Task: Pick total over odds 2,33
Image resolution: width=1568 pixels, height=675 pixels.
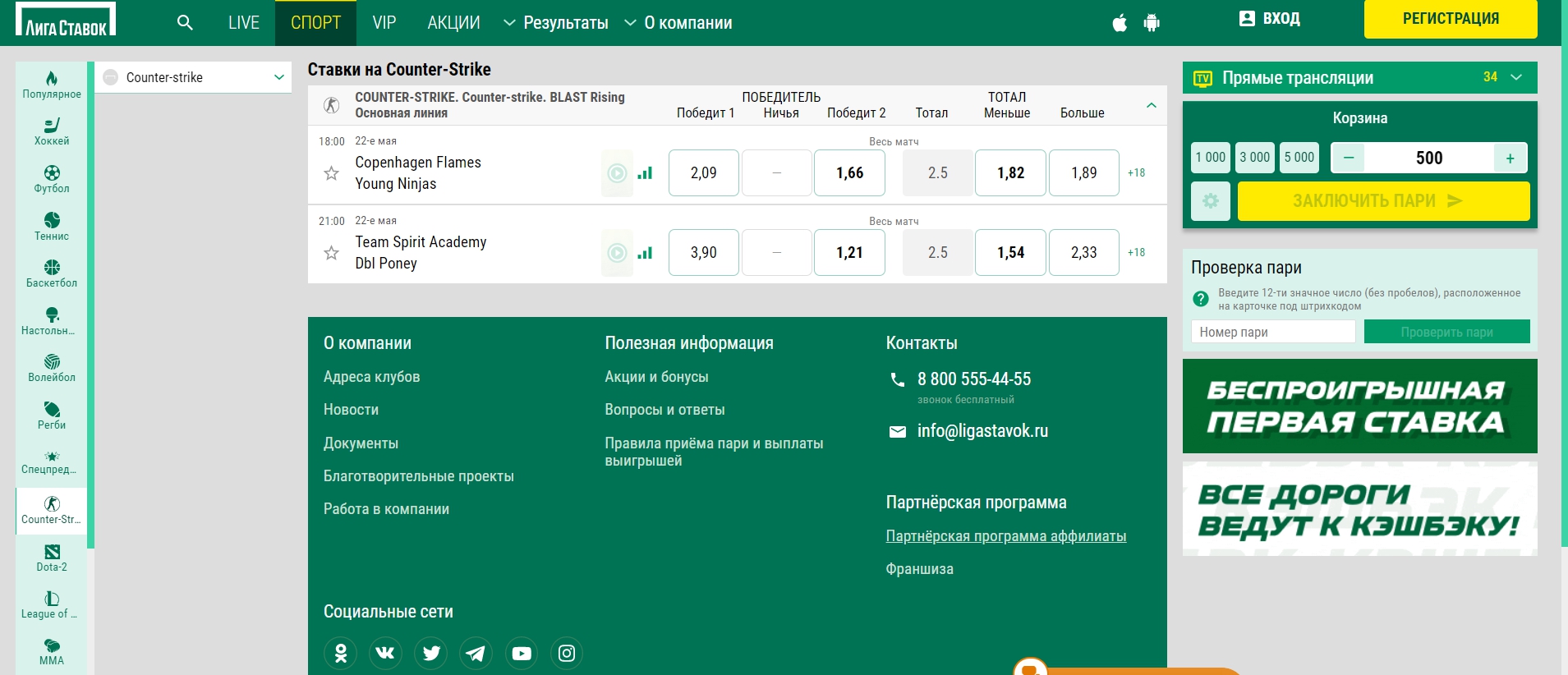Action: pos(1084,252)
